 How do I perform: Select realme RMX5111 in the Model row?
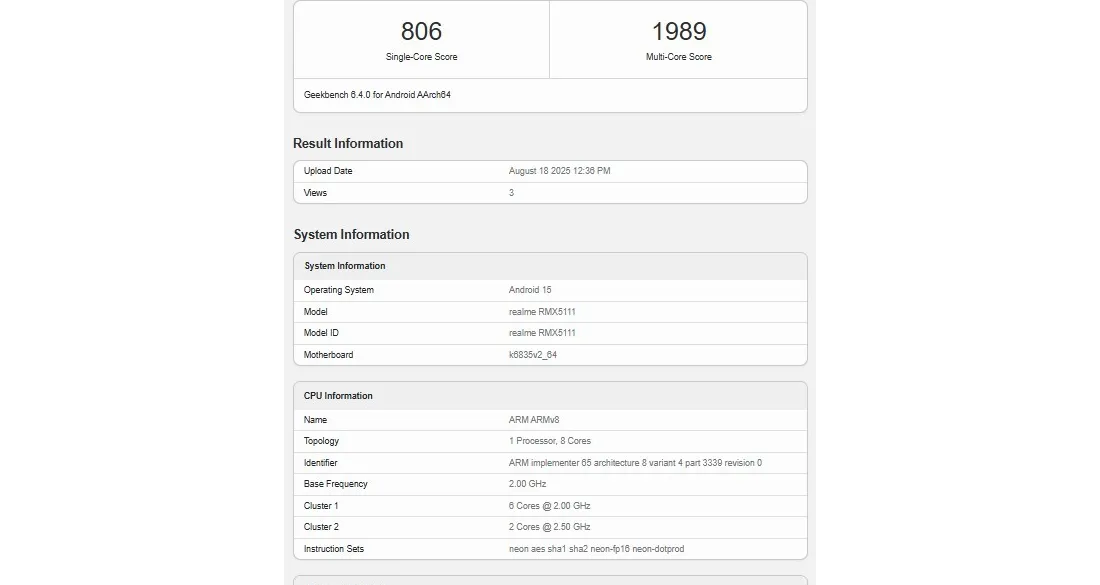click(x=542, y=312)
